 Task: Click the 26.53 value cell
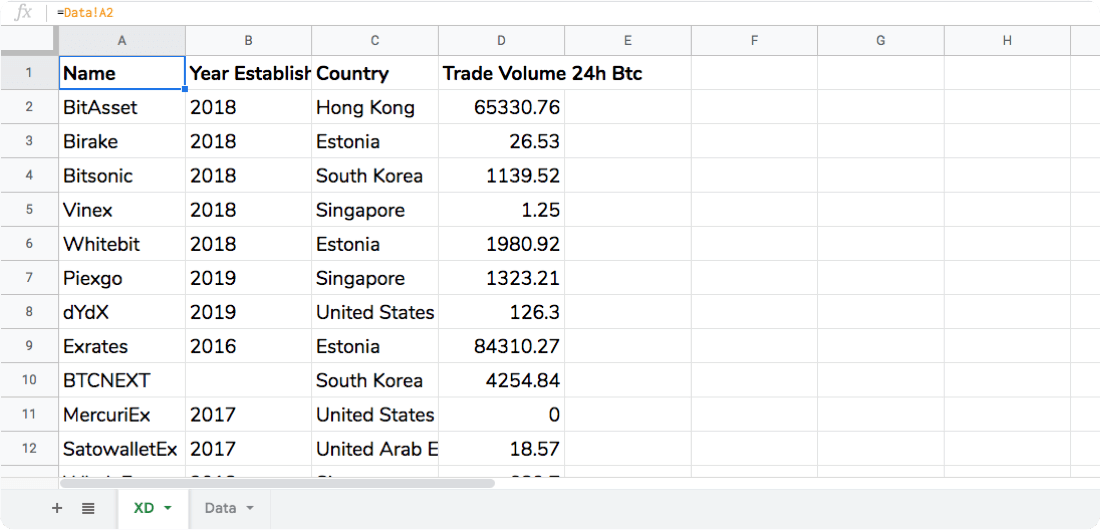pos(501,141)
